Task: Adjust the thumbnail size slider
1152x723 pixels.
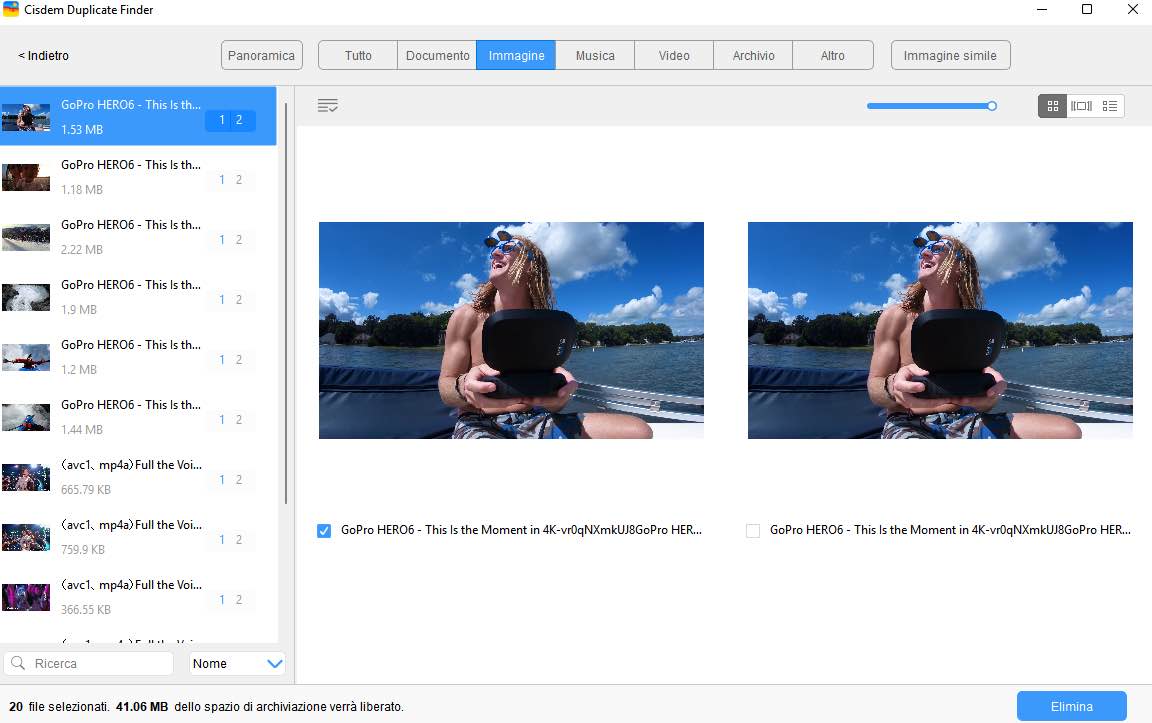Action: tap(990, 105)
